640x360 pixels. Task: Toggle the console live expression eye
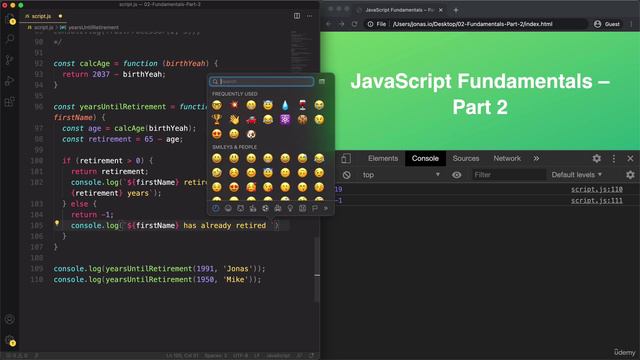457,175
